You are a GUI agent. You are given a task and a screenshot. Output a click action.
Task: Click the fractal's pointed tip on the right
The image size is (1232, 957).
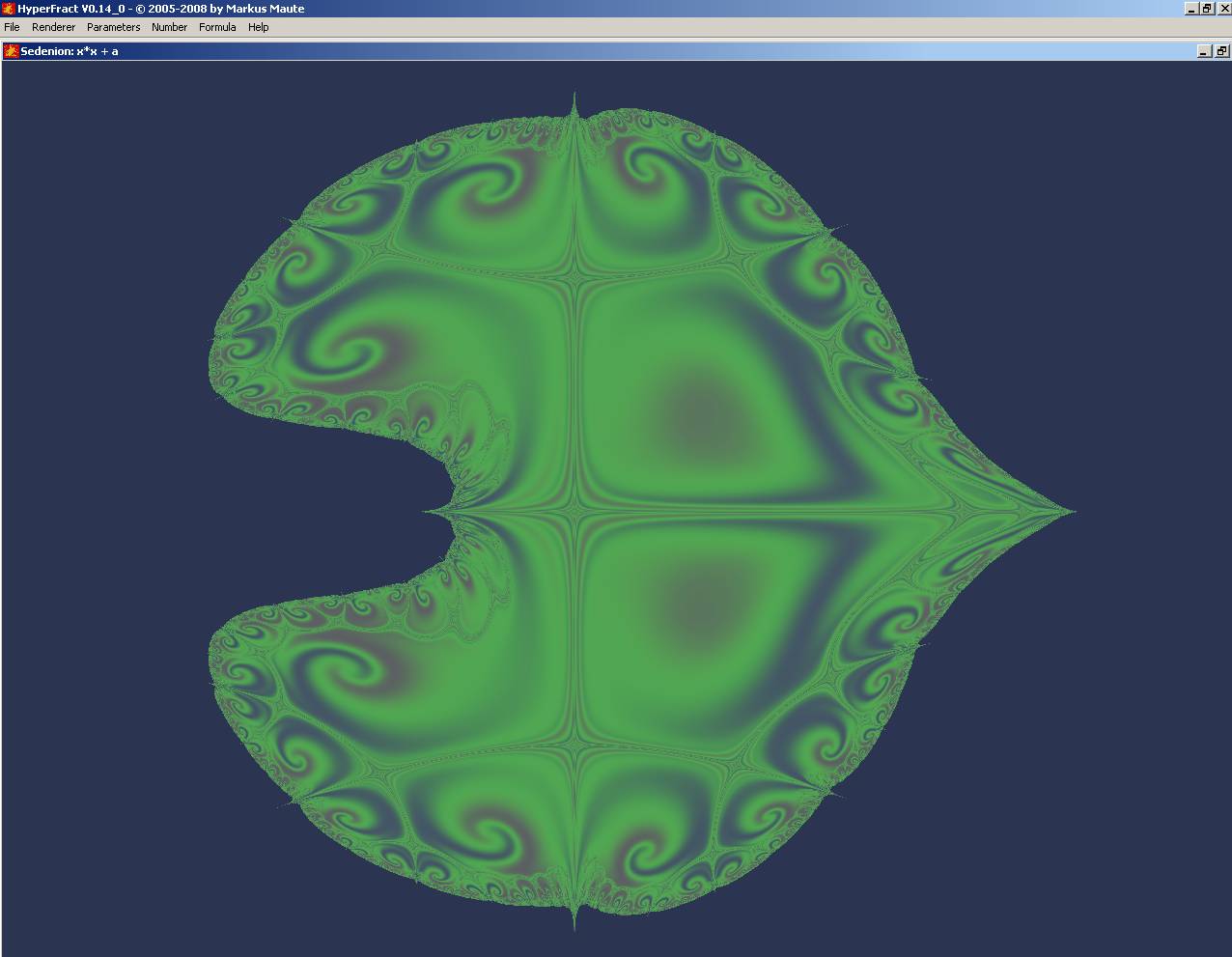click(1070, 511)
